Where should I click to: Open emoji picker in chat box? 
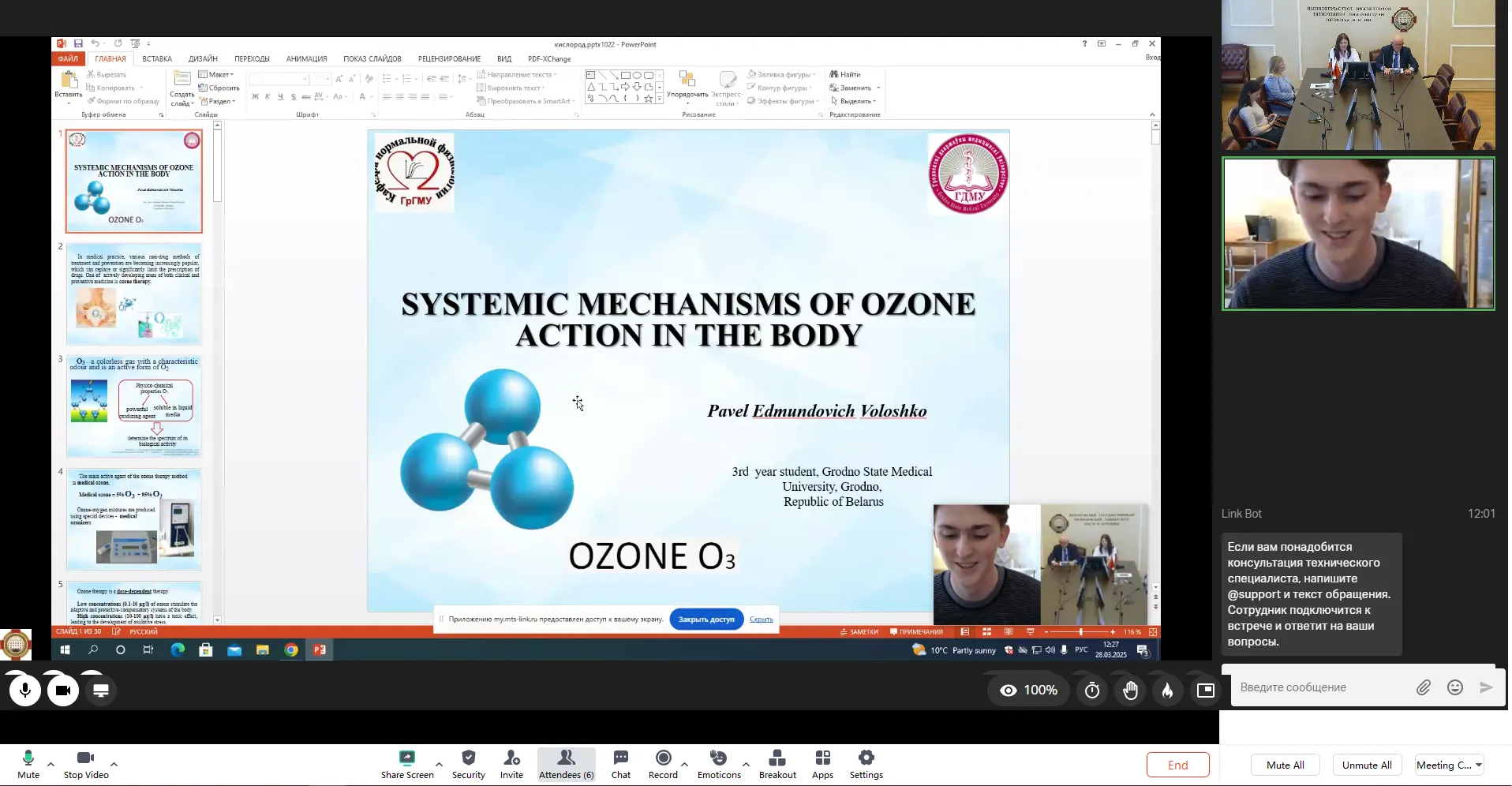click(1455, 687)
